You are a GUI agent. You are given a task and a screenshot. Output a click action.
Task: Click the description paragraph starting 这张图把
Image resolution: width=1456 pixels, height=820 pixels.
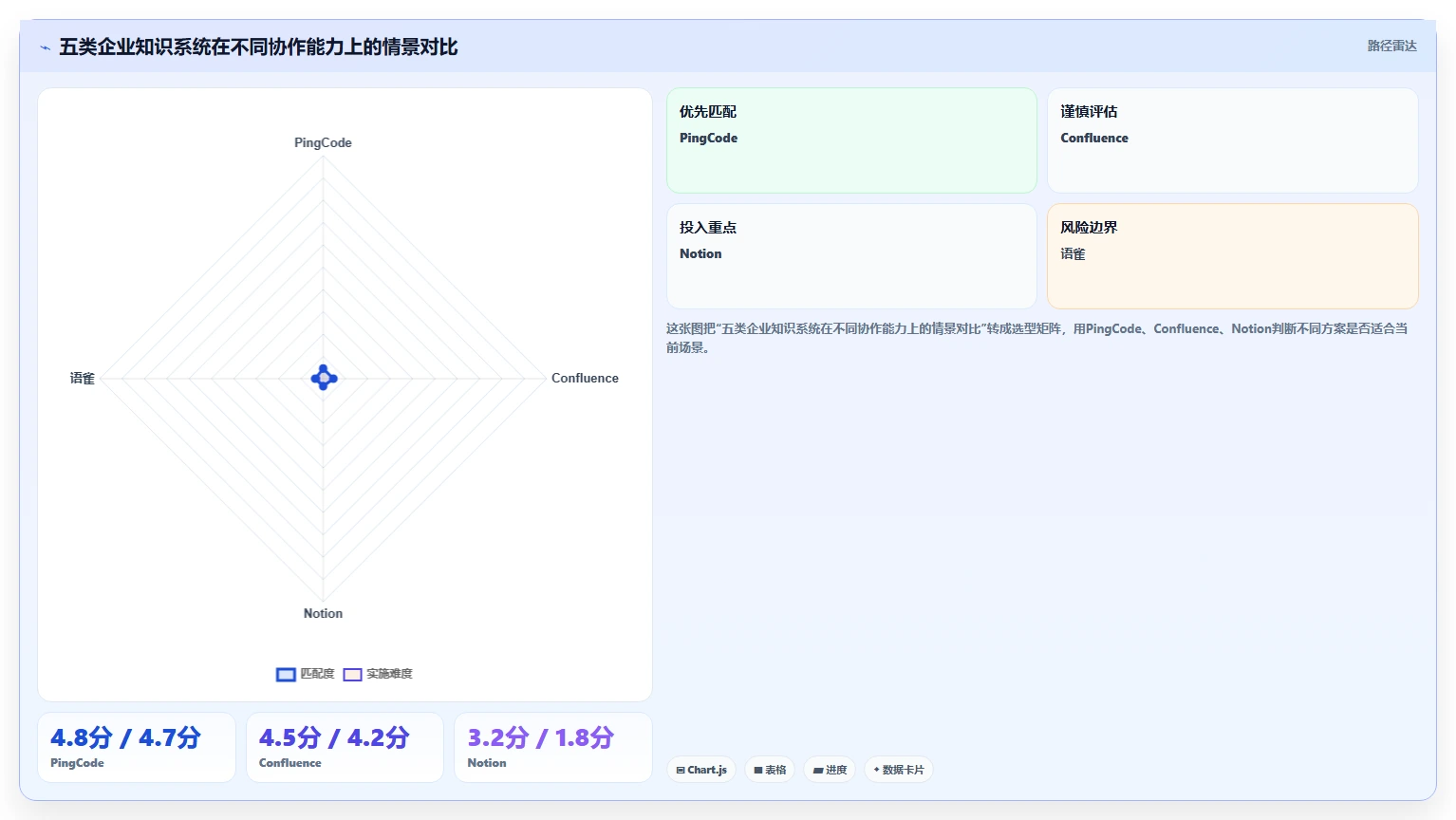click(x=1036, y=338)
